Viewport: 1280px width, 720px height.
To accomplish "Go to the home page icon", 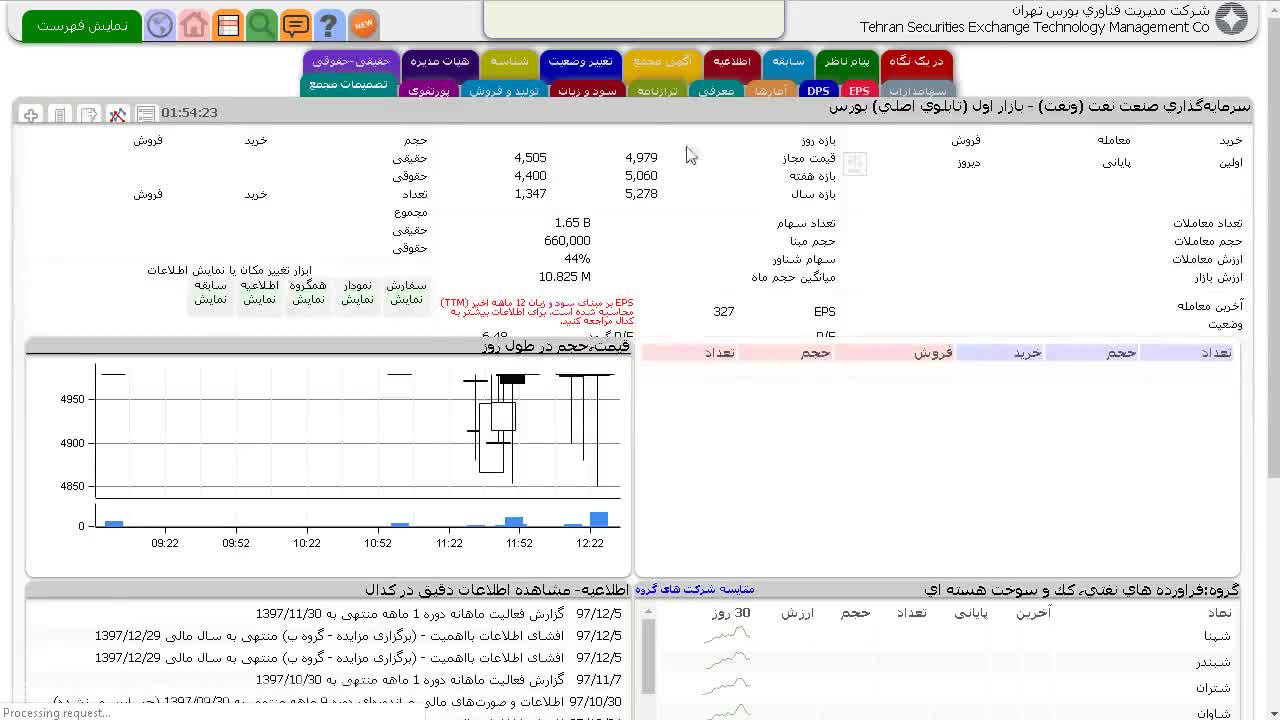I will tap(194, 25).
